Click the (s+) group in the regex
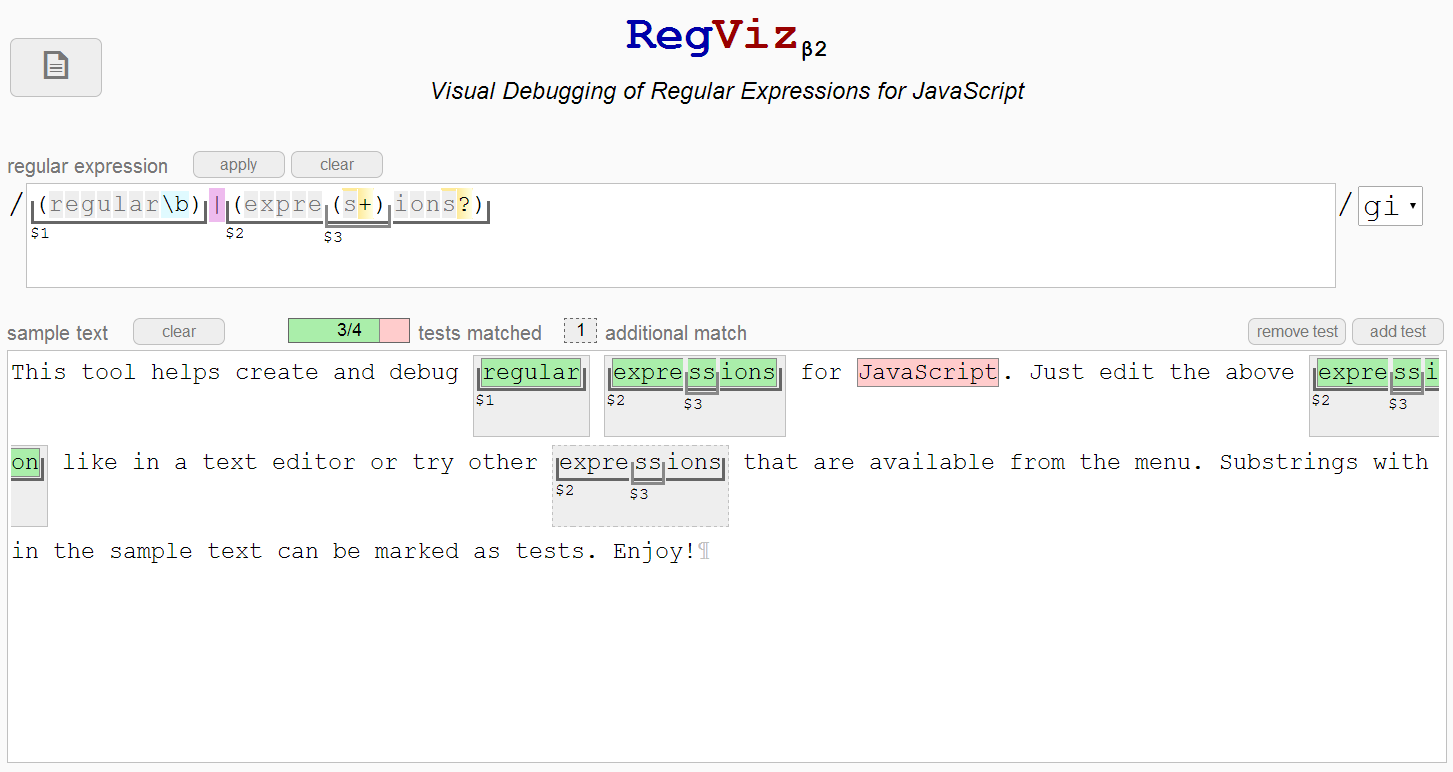This screenshot has width=1453, height=772. coord(357,205)
